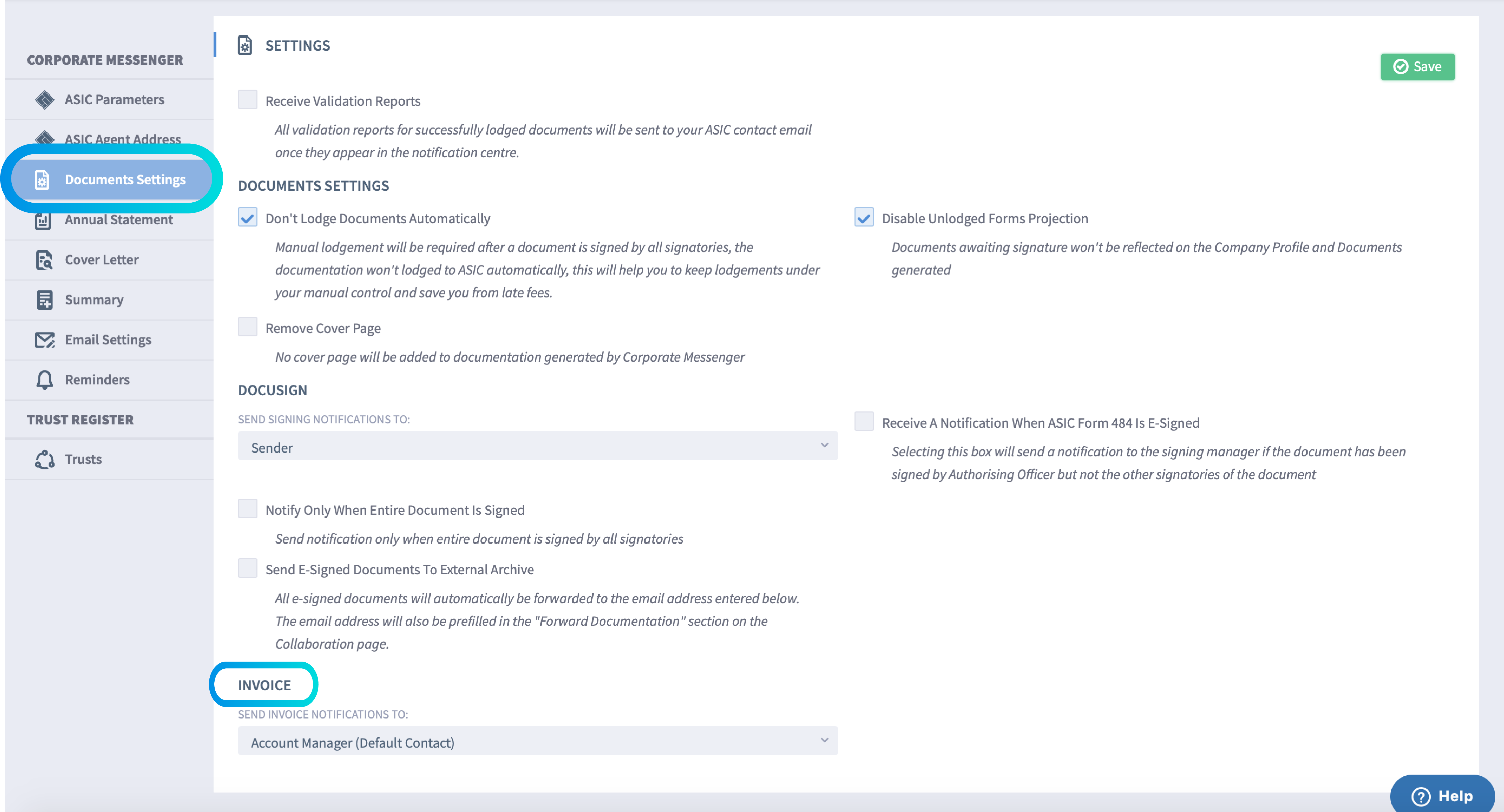The image size is (1504, 812).
Task: Open the Help widget
Action: click(x=1442, y=795)
